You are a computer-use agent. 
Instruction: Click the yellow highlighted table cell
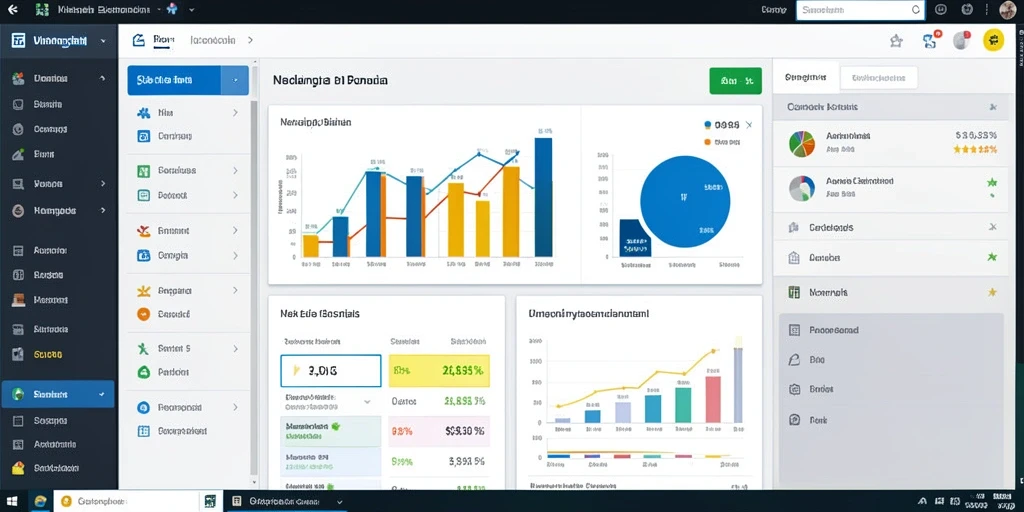(439, 371)
